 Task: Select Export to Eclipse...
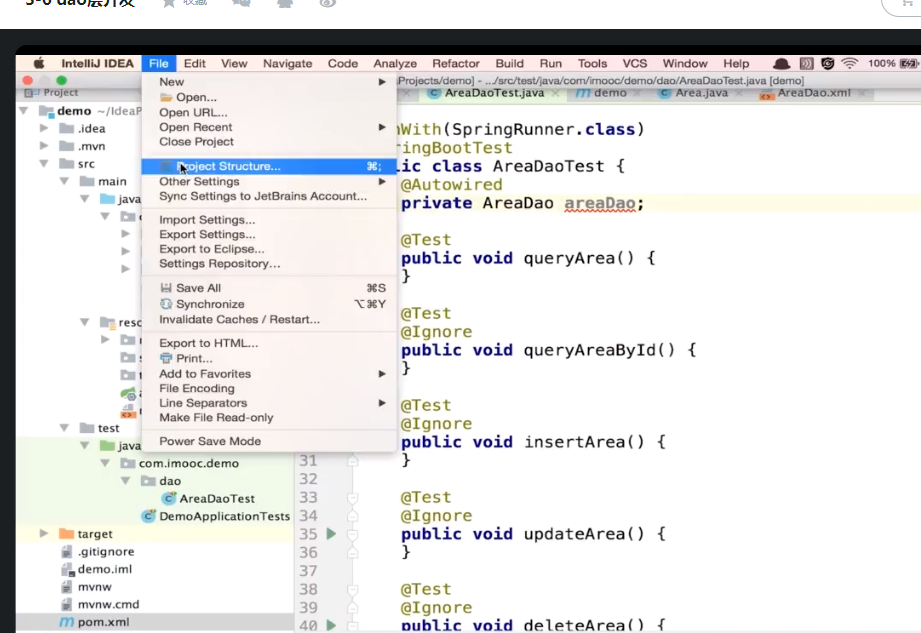[269, 249]
